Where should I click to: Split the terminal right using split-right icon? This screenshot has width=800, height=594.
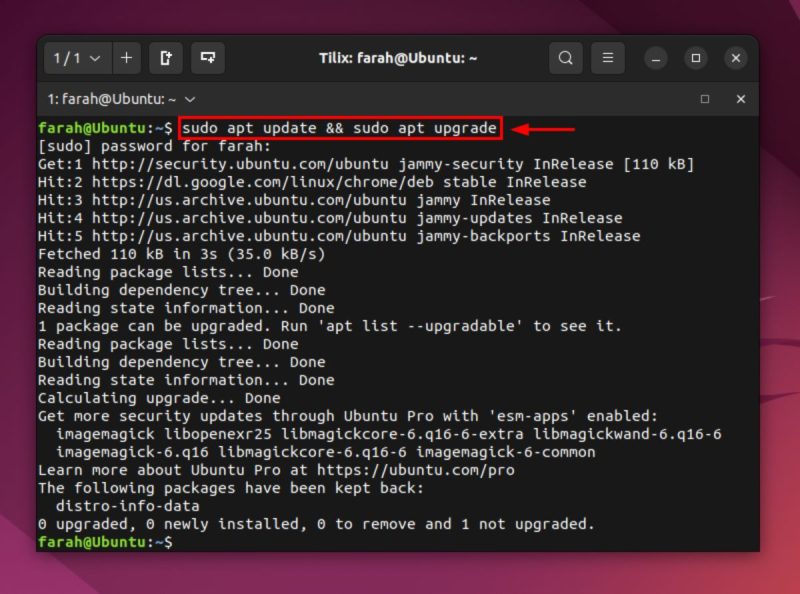coord(164,58)
